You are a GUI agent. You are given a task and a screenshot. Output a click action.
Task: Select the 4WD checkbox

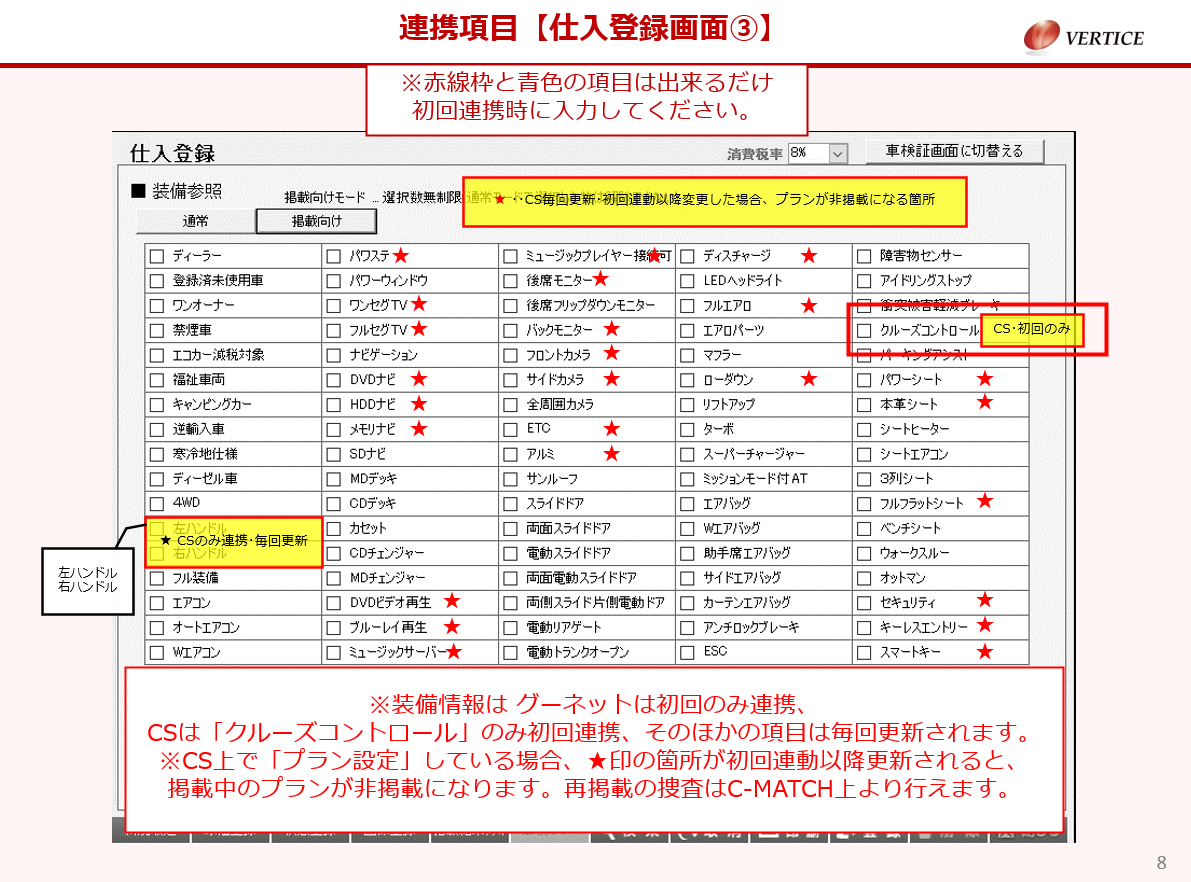tap(157, 504)
